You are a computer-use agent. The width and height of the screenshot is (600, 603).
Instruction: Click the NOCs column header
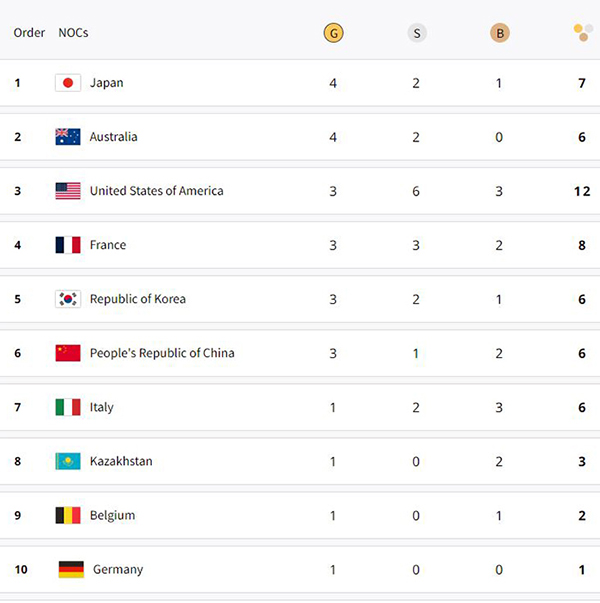[73, 33]
